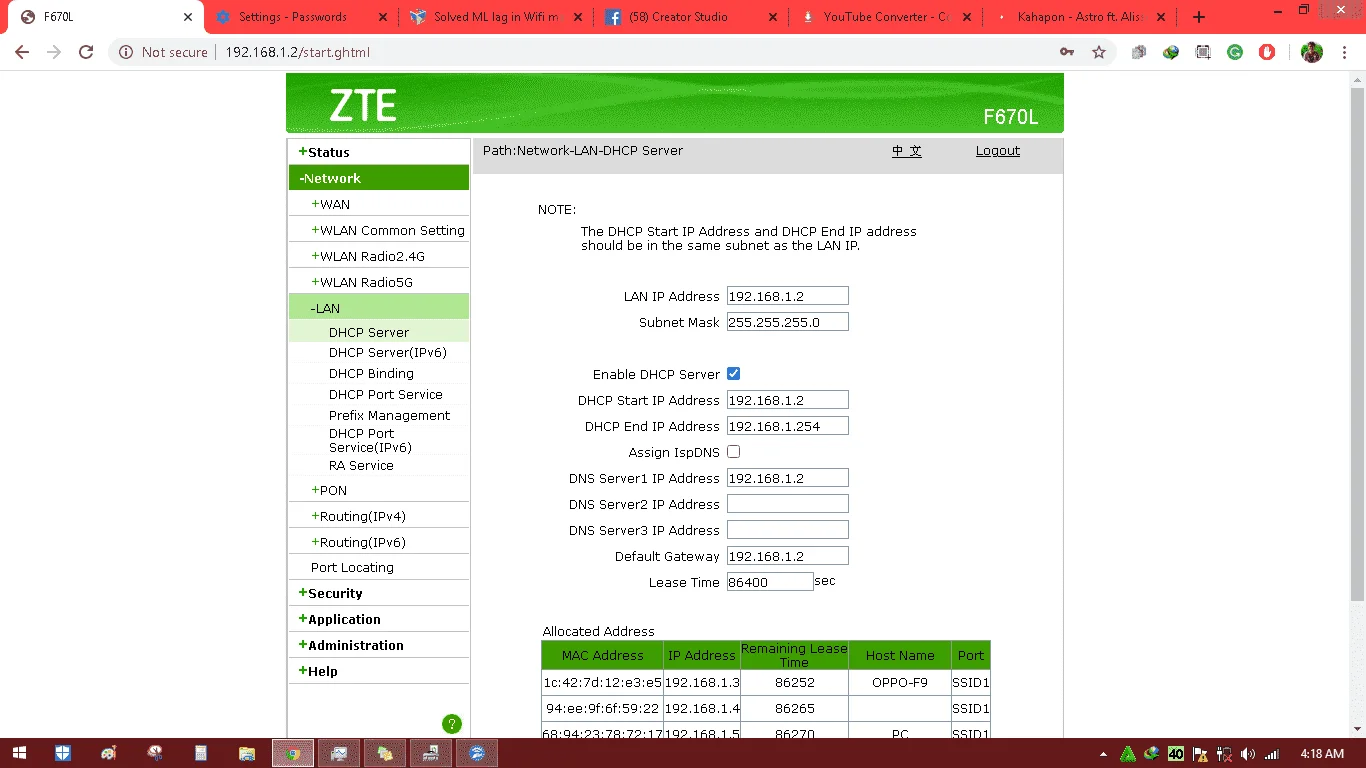This screenshot has width=1366, height=768.
Task: Switch language with the 中文 link
Action: coord(907,150)
